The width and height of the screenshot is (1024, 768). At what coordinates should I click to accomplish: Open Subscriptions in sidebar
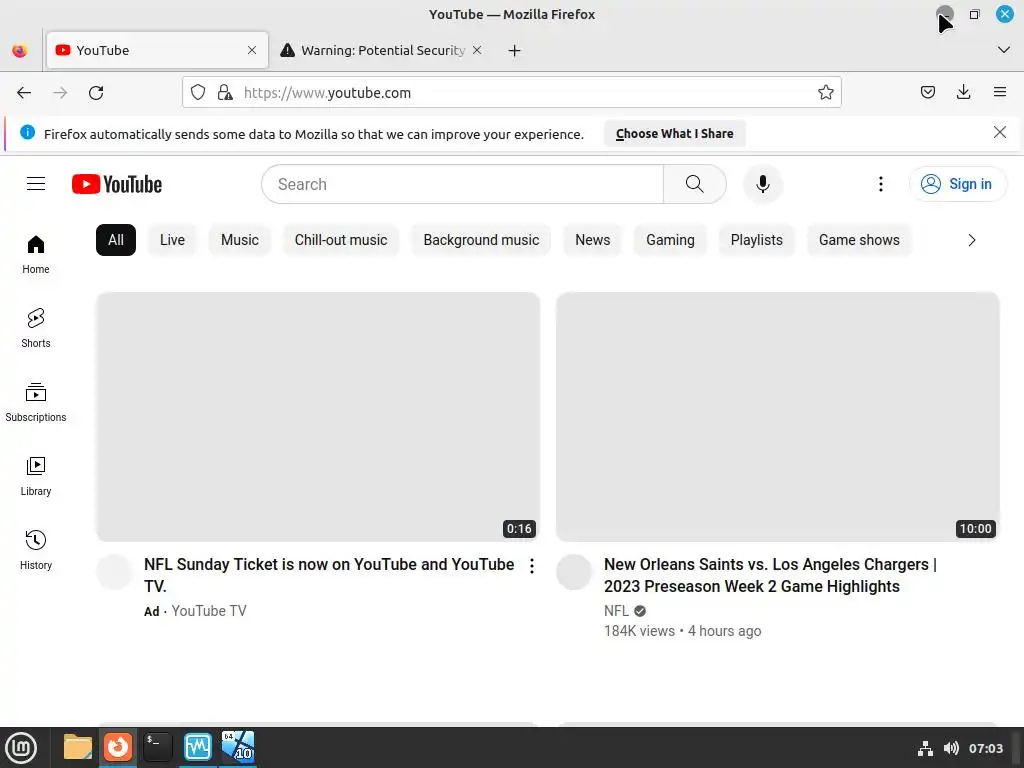click(x=36, y=402)
